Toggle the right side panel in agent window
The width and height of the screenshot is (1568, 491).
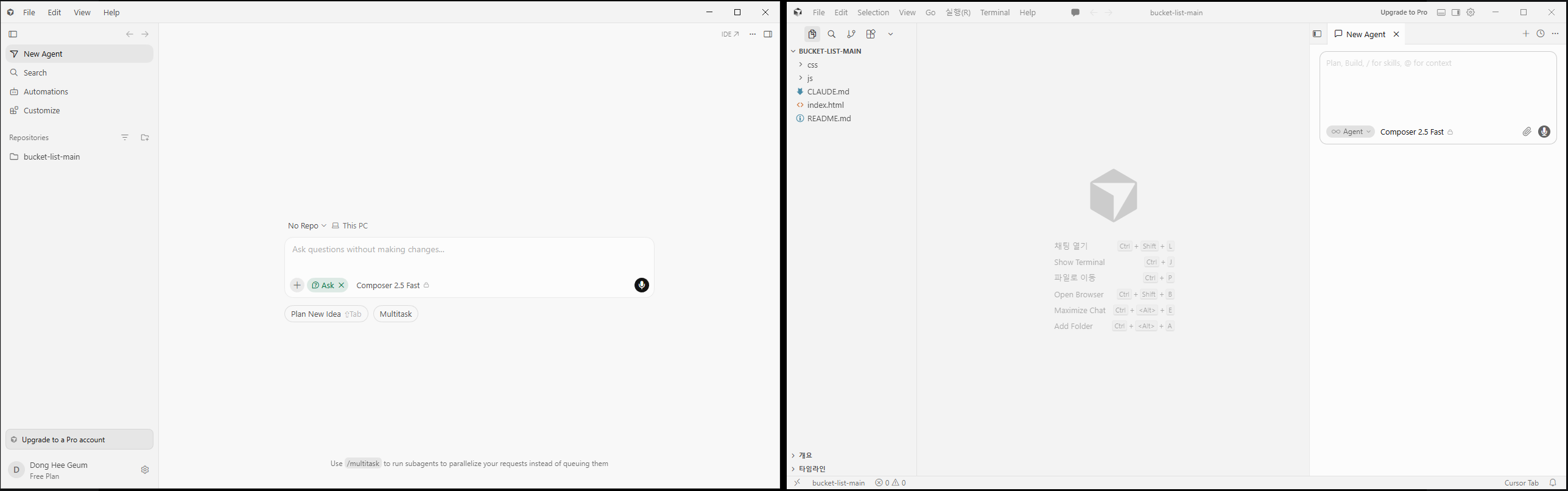pos(768,34)
